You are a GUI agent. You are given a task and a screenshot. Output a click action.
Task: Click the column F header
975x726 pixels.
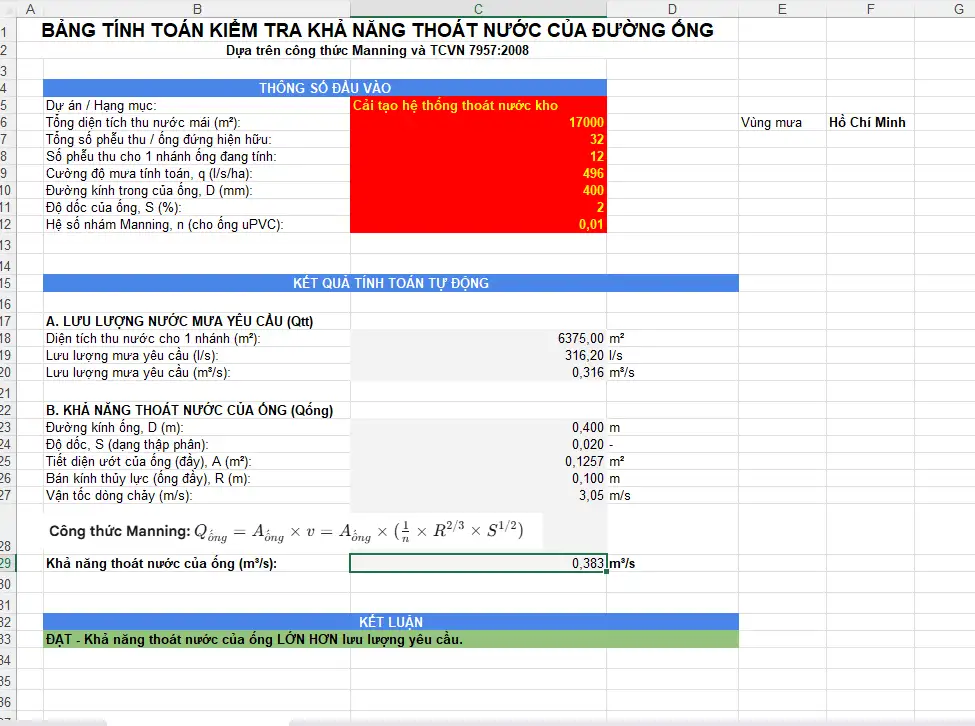tap(869, 9)
